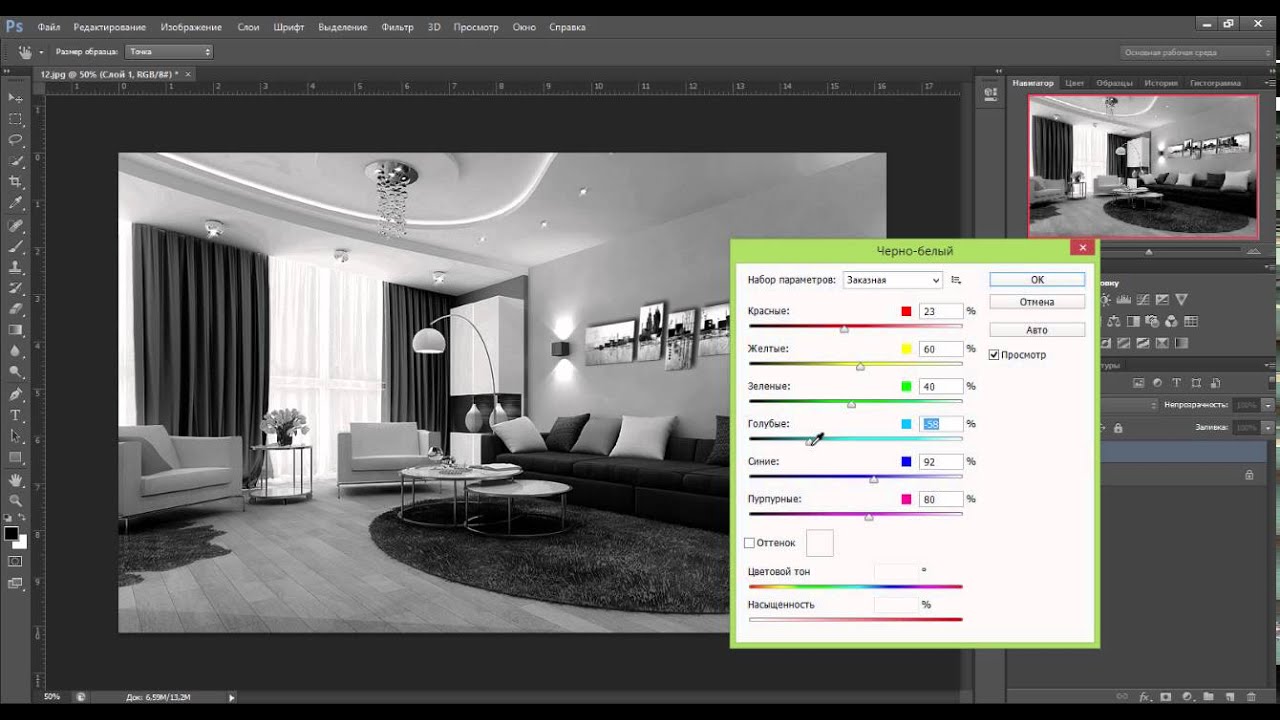Open the Редактирование menu
The width and height of the screenshot is (1280, 720).
click(110, 27)
